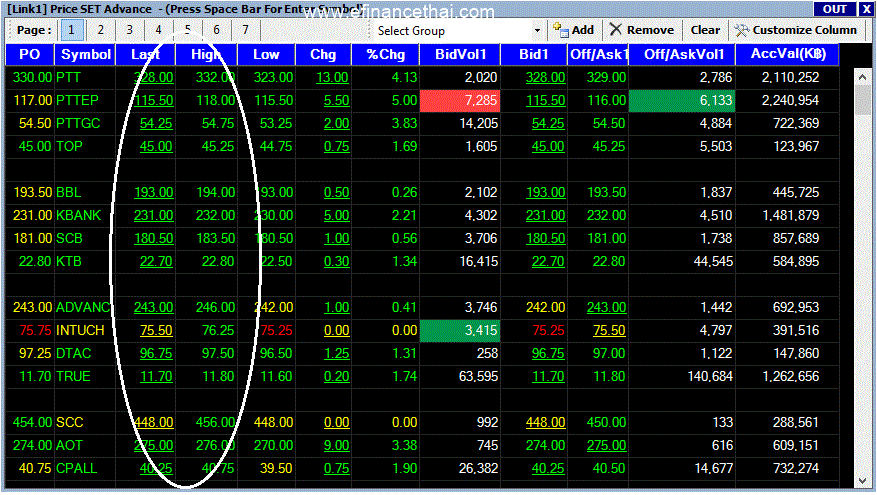Click DTAC %Chg value 1.31
Viewport: 877px width, 495px height.
tap(404, 353)
